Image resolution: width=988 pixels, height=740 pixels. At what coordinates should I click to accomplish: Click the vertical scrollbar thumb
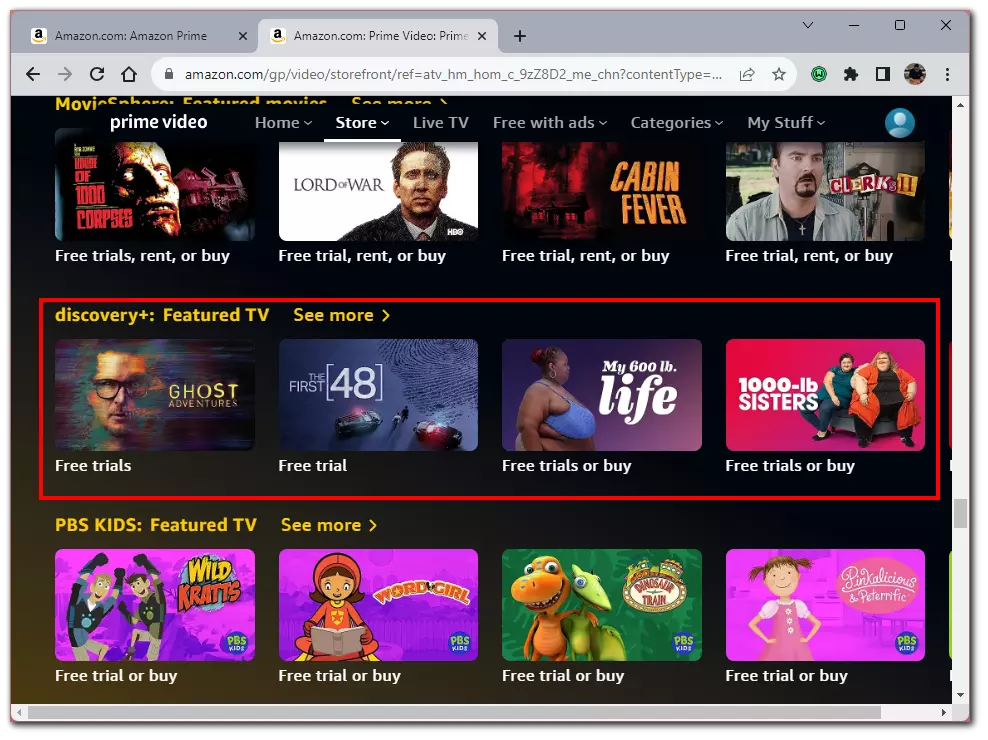click(x=960, y=513)
